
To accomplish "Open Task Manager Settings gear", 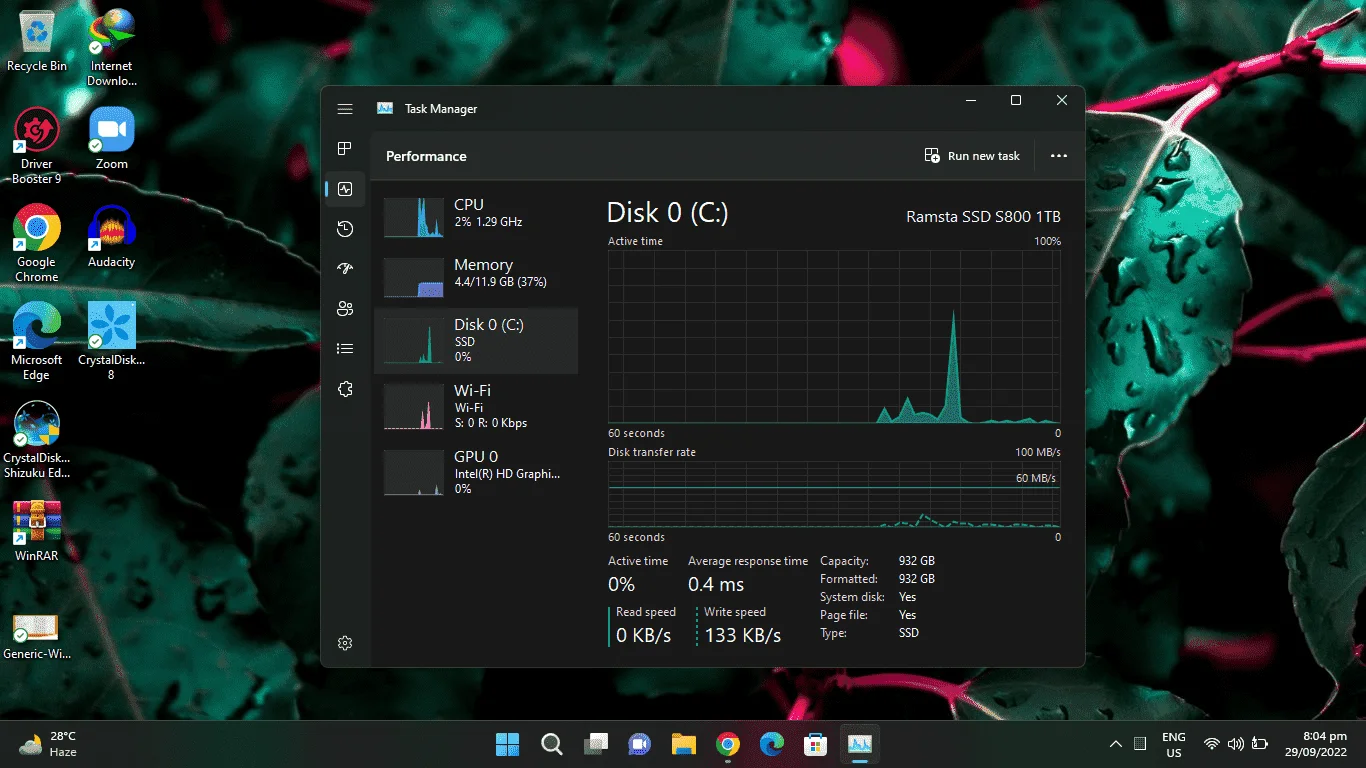I will (x=345, y=643).
